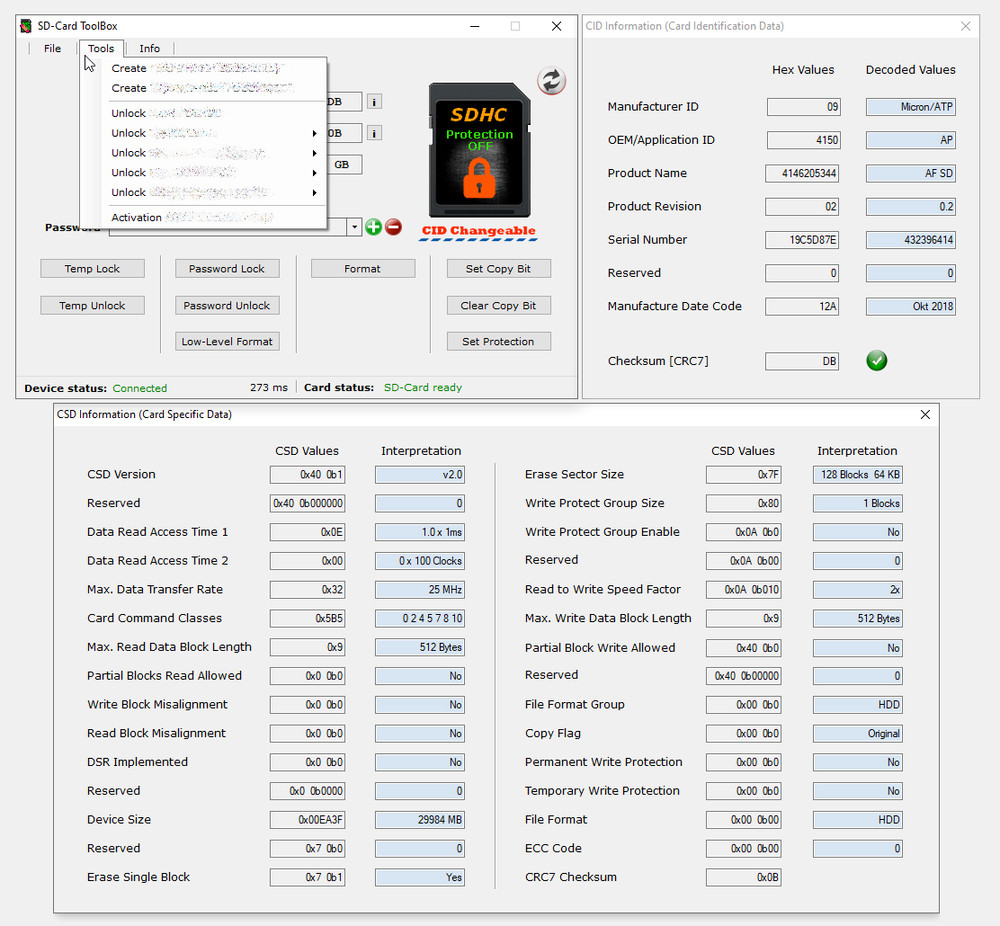Click the red minus icon to remove a password
The image size is (1000, 926).
(393, 227)
